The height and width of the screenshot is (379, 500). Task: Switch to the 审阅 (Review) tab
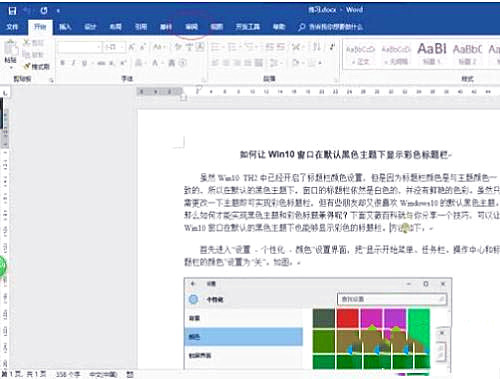192,27
